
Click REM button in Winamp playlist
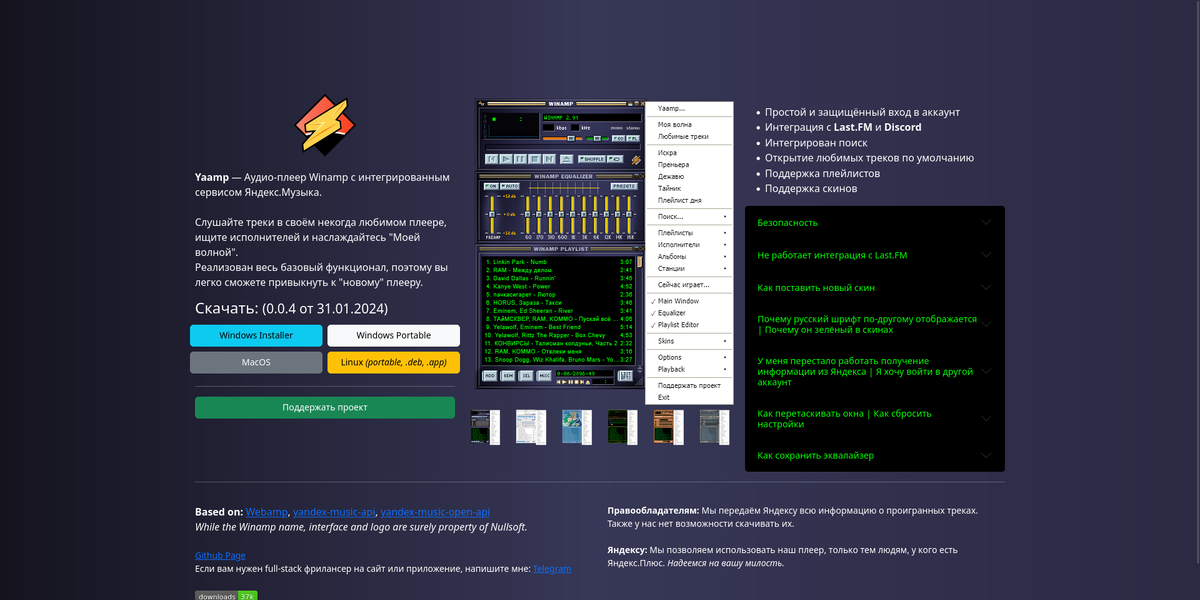[508, 376]
